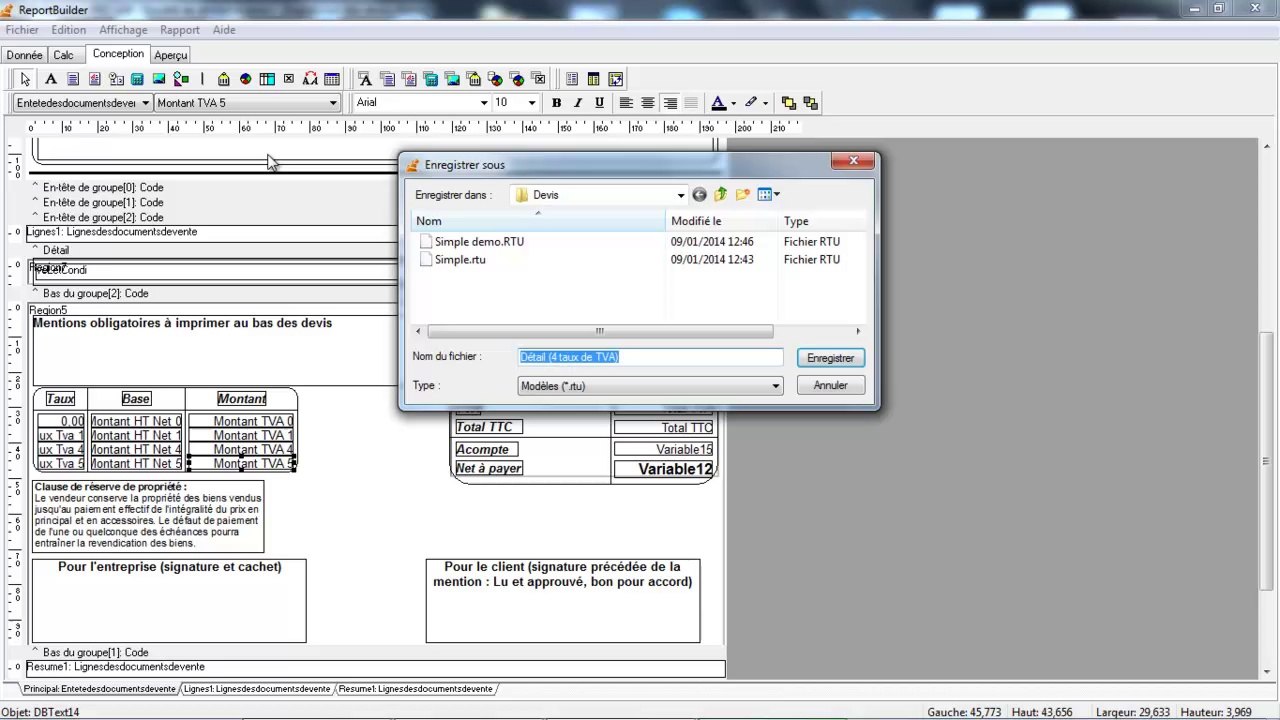Viewport: 1280px width, 720px height.
Task: Open the Rapport menu
Action: pos(180,30)
